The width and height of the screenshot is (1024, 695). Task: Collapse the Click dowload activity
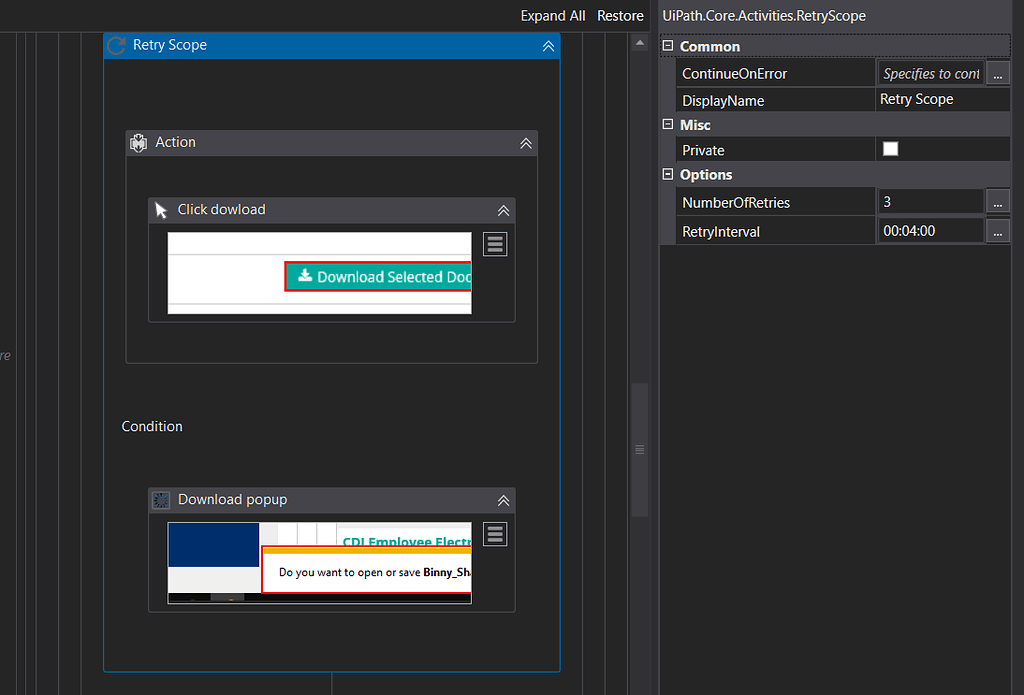504,210
